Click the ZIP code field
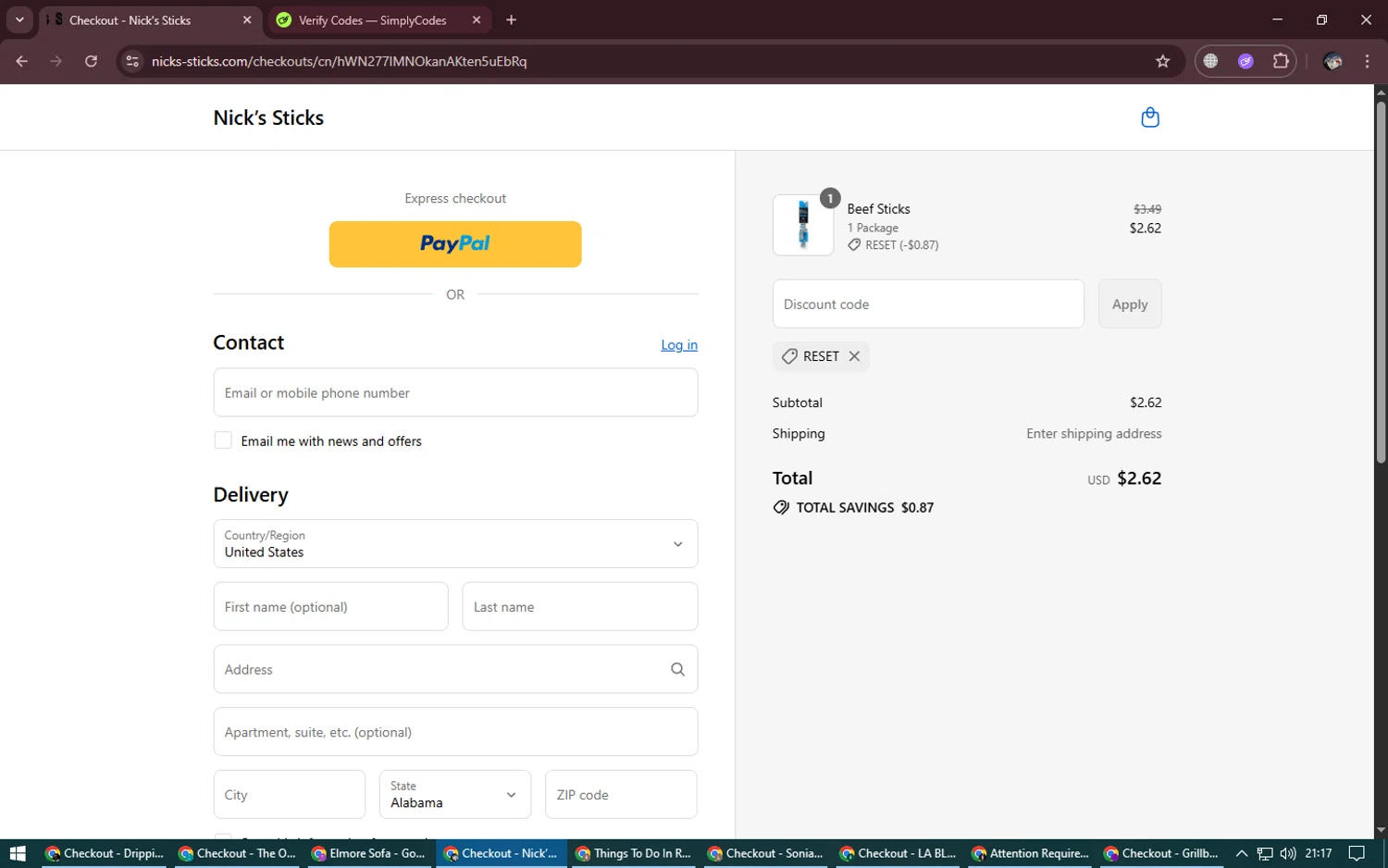 tap(621, 794)
